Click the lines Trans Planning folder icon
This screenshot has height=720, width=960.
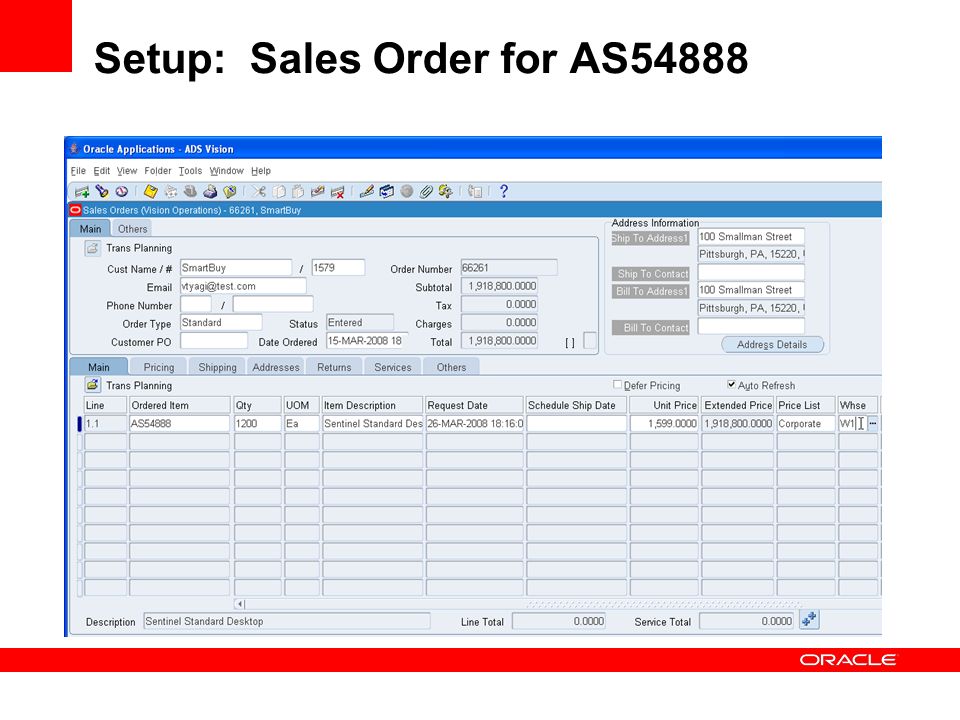tap(92, 385)
